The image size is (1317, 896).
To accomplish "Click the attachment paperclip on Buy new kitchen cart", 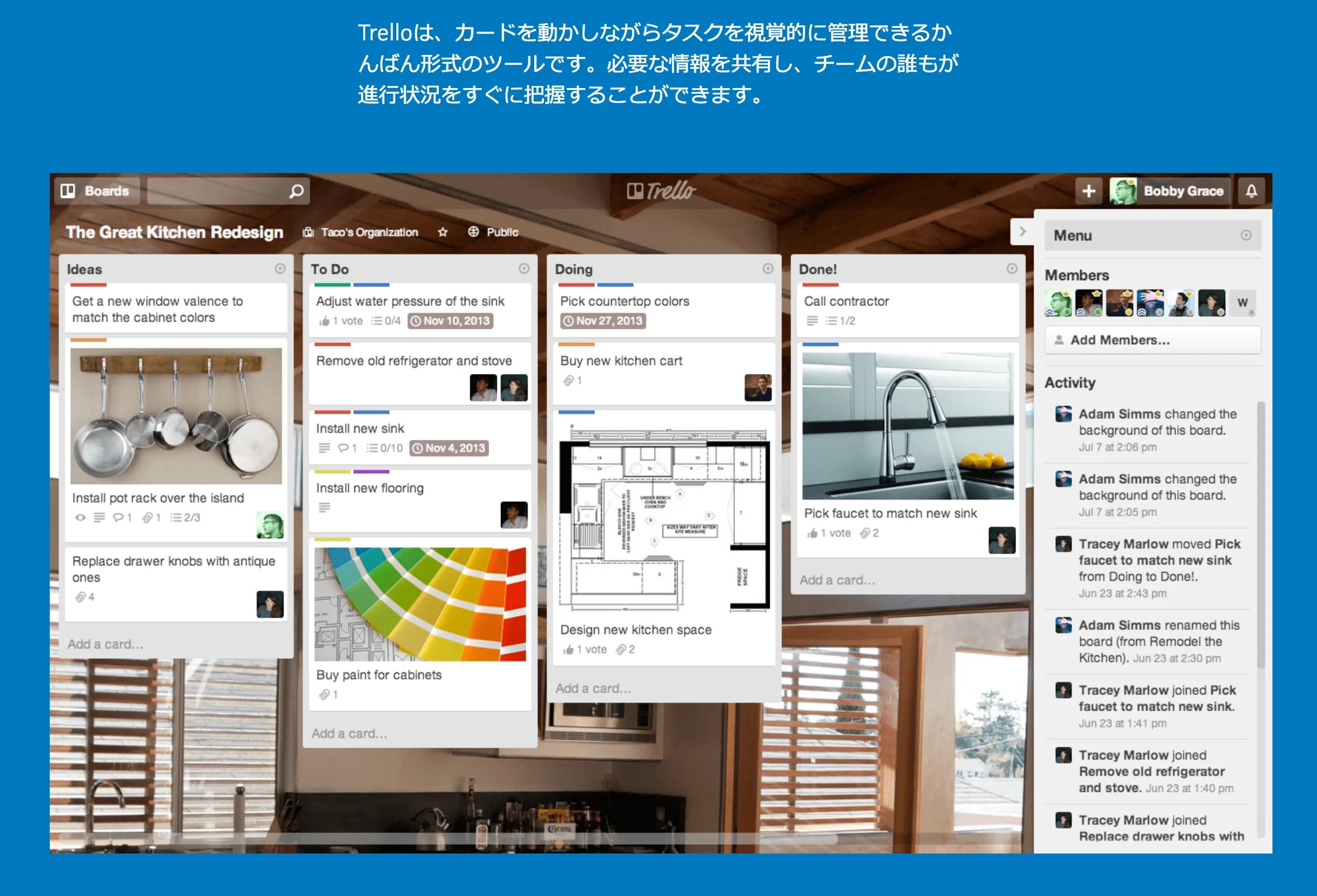I will (x=568, y=381).
